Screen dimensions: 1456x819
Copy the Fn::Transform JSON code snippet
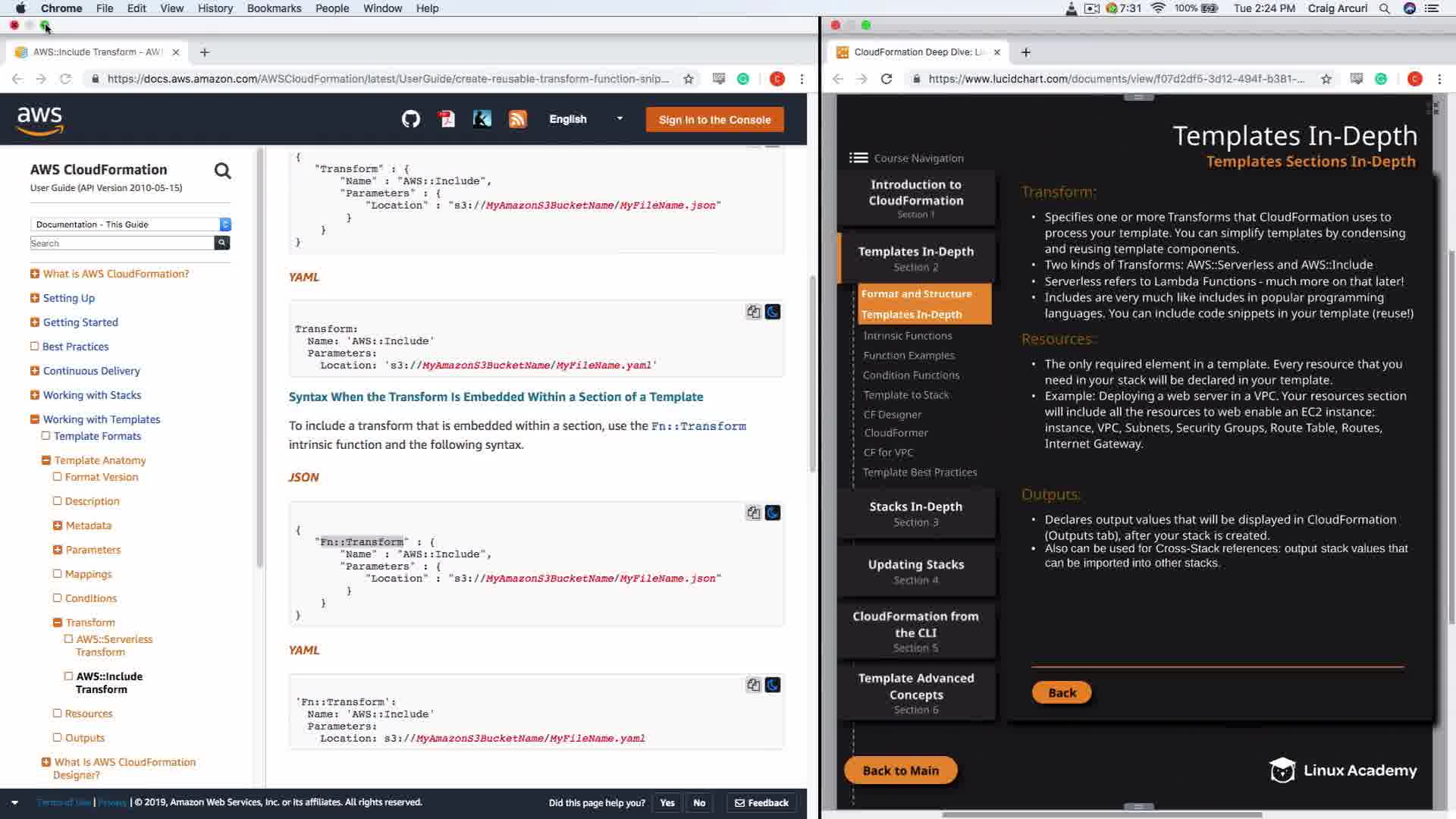click(x=753, y=513)
